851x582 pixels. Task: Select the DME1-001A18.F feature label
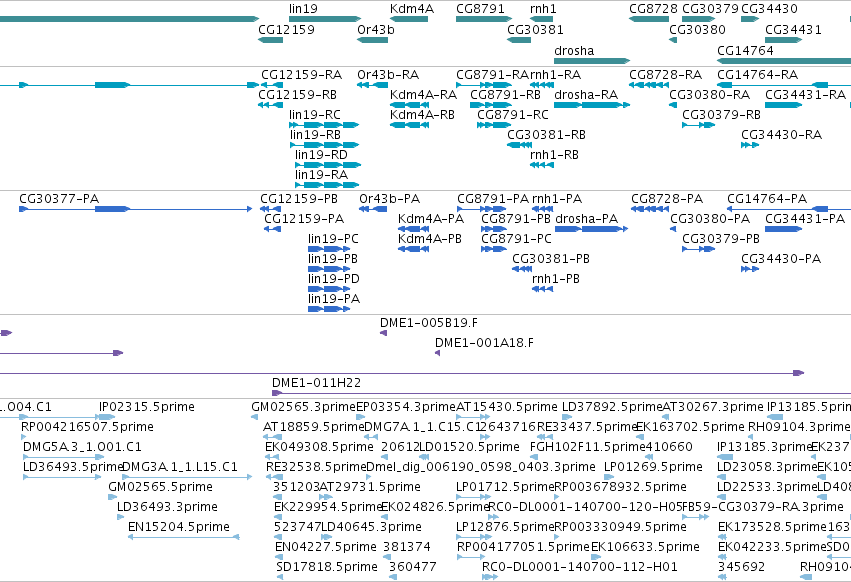tap(484, 343)
